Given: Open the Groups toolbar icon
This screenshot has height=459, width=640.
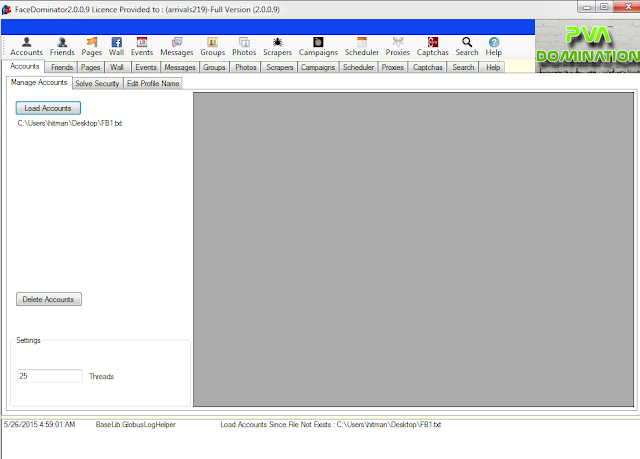Looking at the screenshot, I should pos(213,47).
